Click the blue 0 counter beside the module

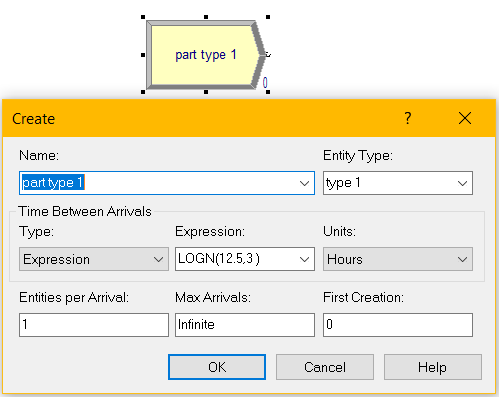[x=265, y=82]
